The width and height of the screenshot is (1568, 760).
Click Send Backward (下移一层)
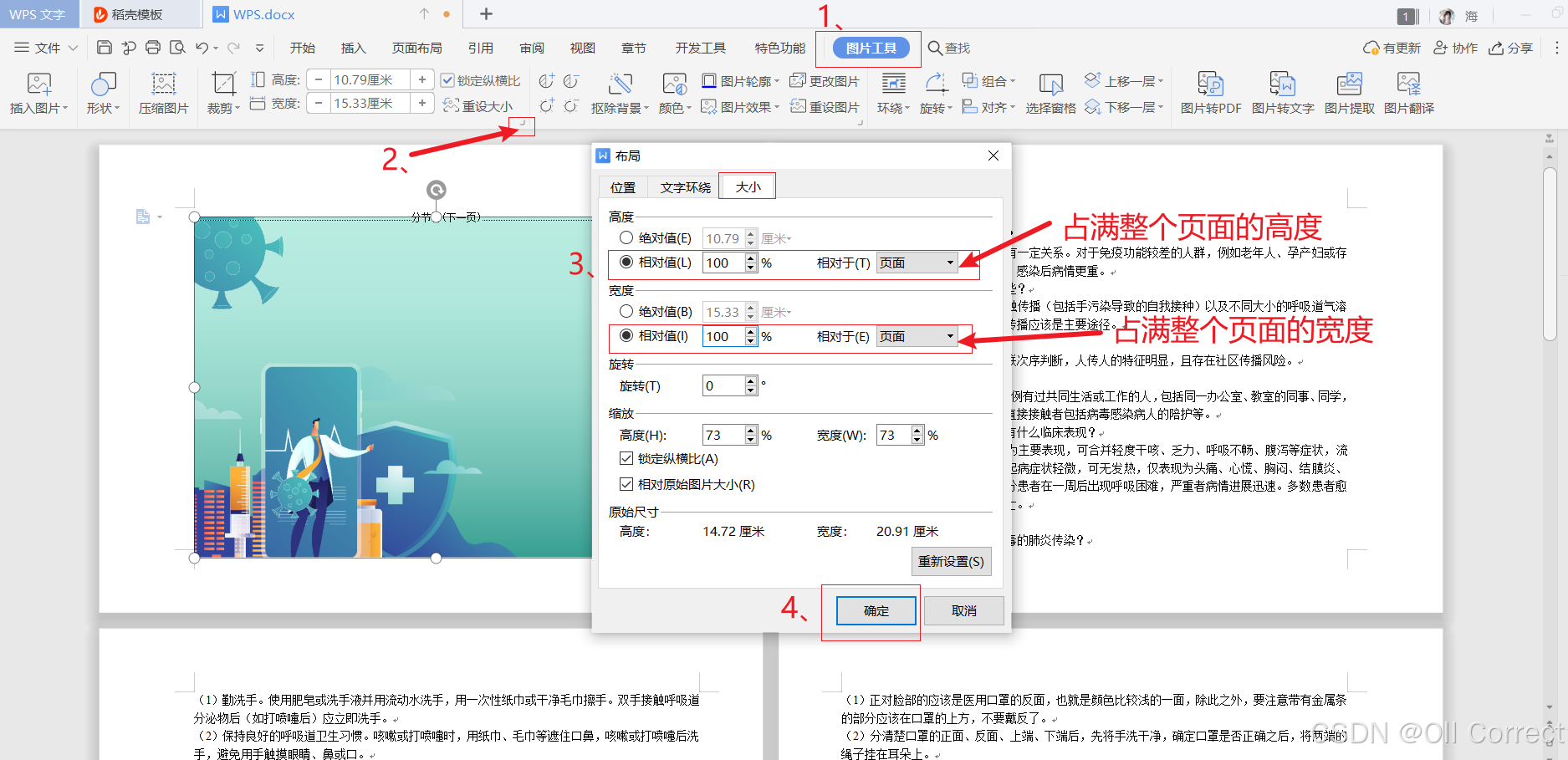click(1124, 106)
